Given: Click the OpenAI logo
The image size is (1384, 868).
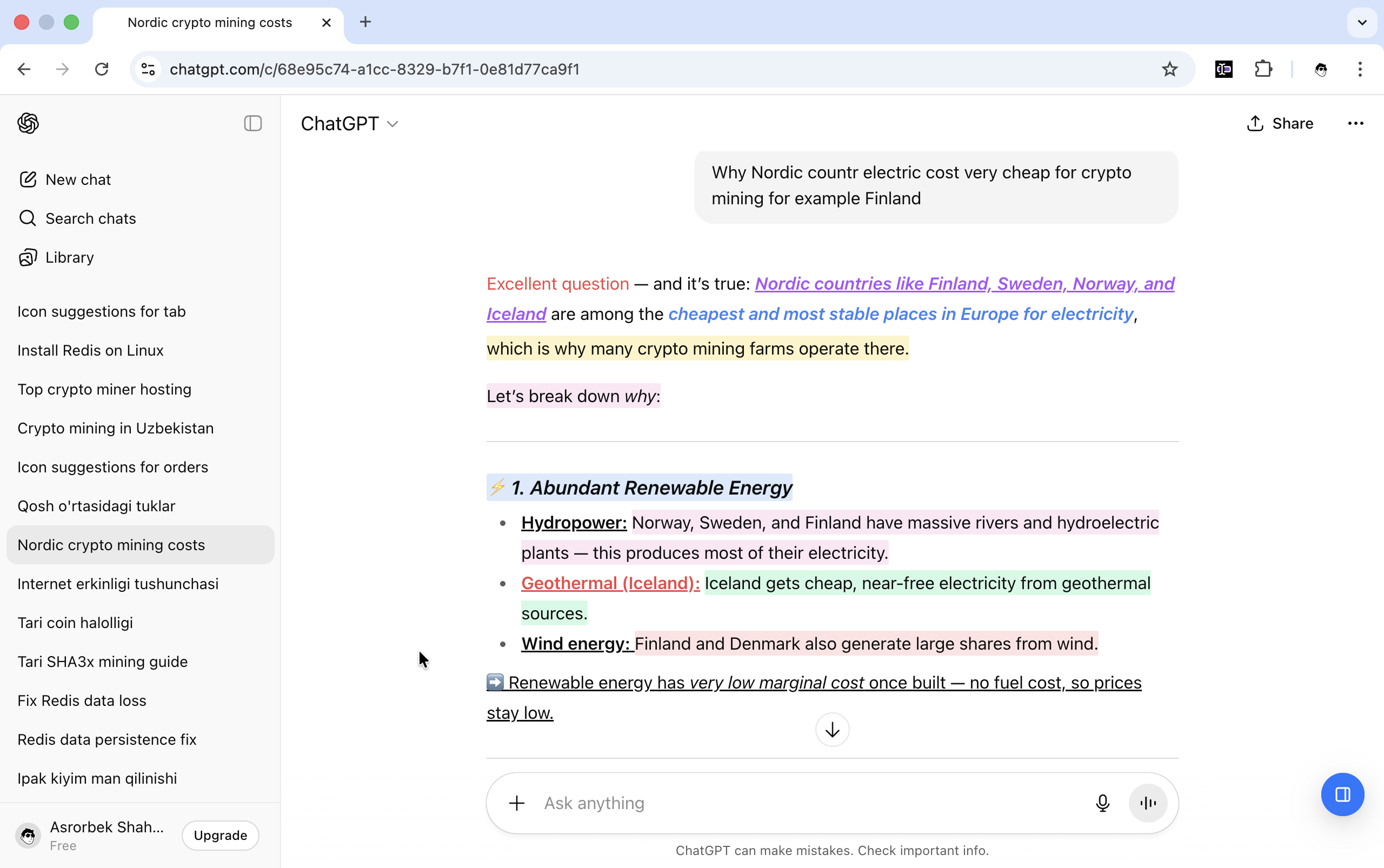Looking at the screenshot, I should pyautogui.click(x=28, y=123).
